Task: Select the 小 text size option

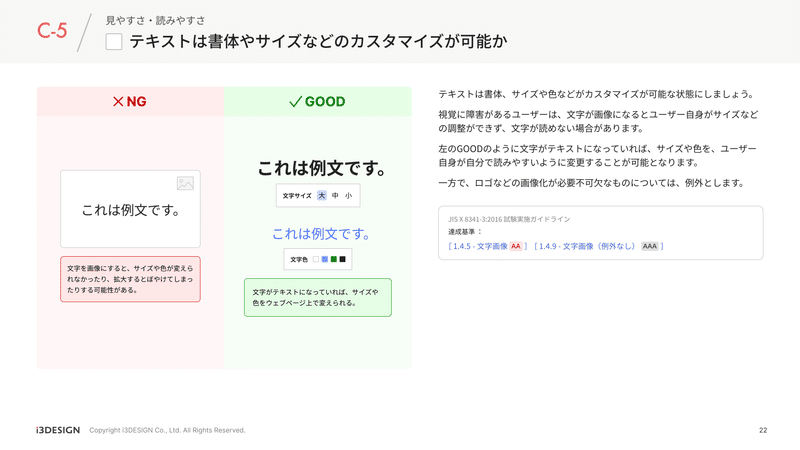Action: coord(348,195)
